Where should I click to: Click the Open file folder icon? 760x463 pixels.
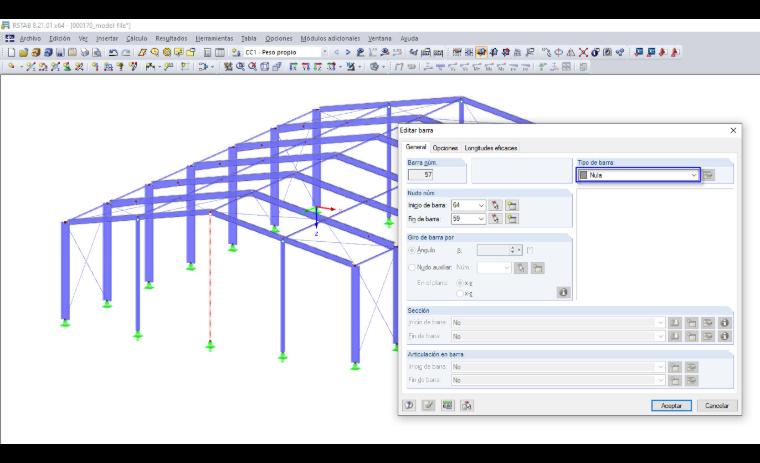click(23, 52)
